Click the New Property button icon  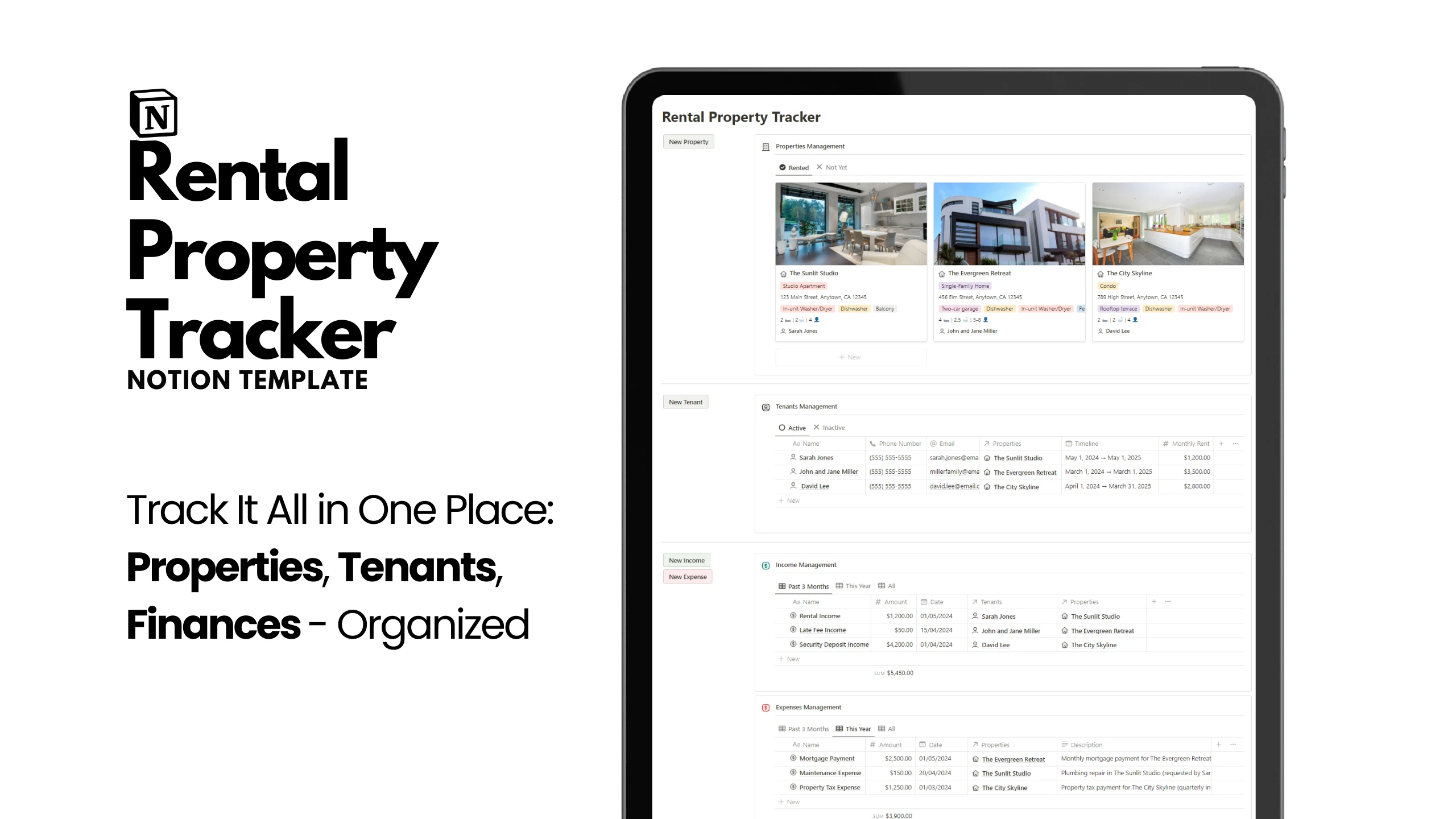click(x=688, y=140)
